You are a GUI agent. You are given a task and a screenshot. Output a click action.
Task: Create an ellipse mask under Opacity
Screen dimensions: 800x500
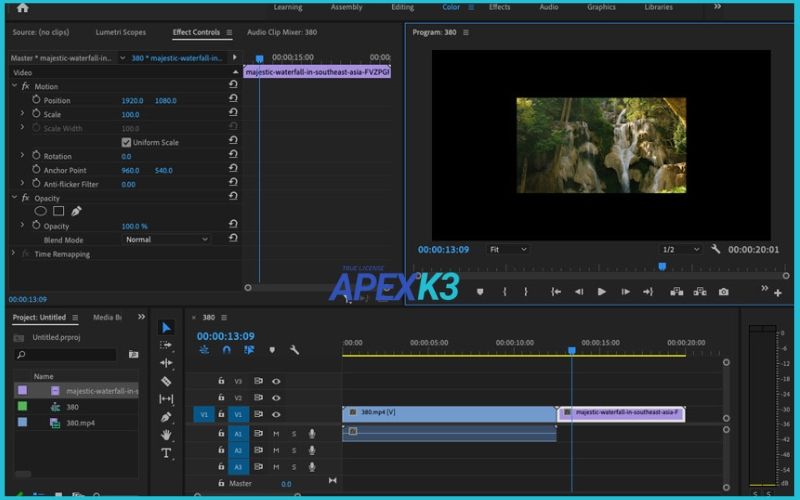pos(41,211)
